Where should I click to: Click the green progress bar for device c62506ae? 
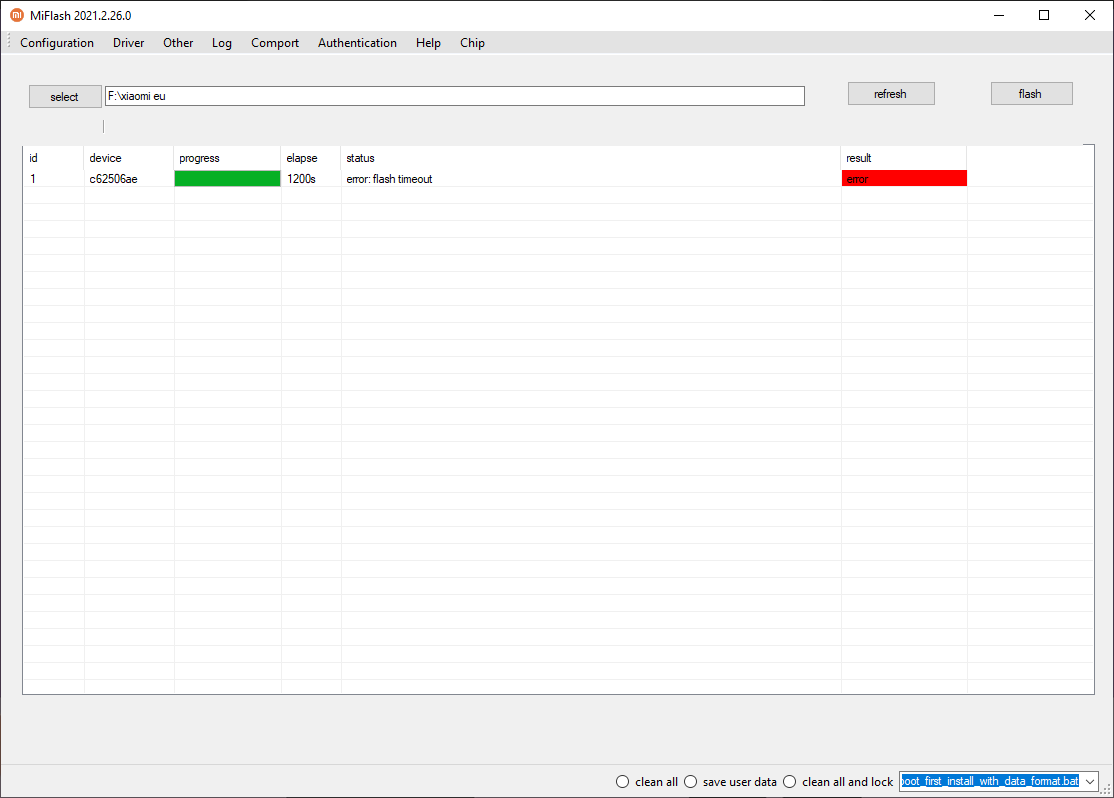click(227, 179)
